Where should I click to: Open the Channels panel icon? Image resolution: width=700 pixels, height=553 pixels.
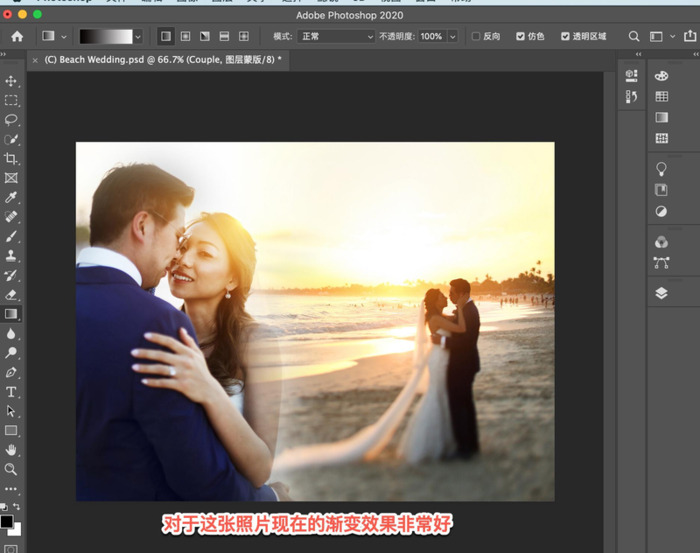tap(662, 242)
